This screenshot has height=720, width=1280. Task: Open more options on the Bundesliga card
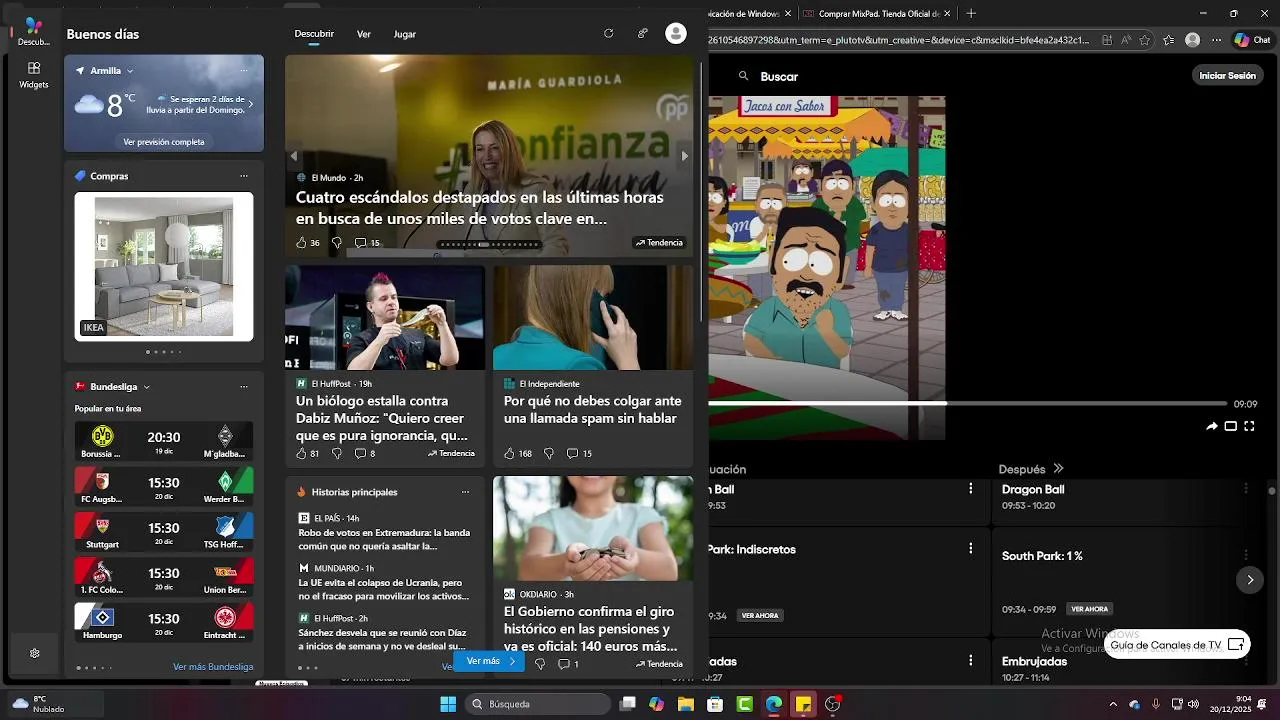tap(243, 387)
